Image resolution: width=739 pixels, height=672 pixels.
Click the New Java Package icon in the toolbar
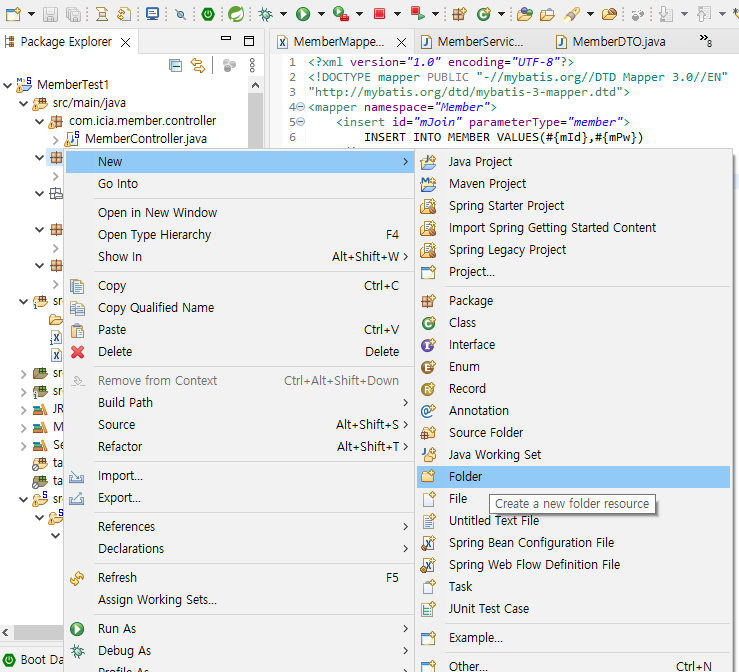point(459,14)
